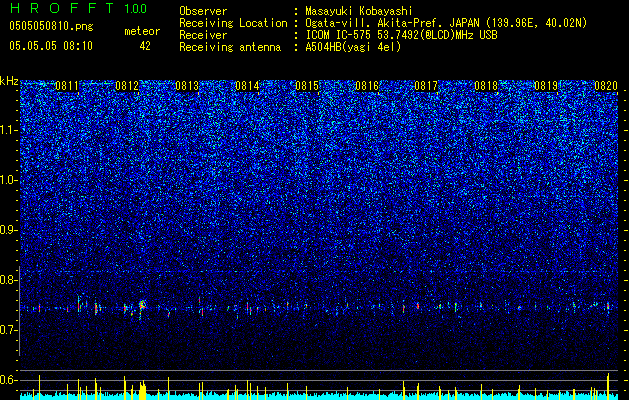Click the Receiving Location label

point(233,23)
